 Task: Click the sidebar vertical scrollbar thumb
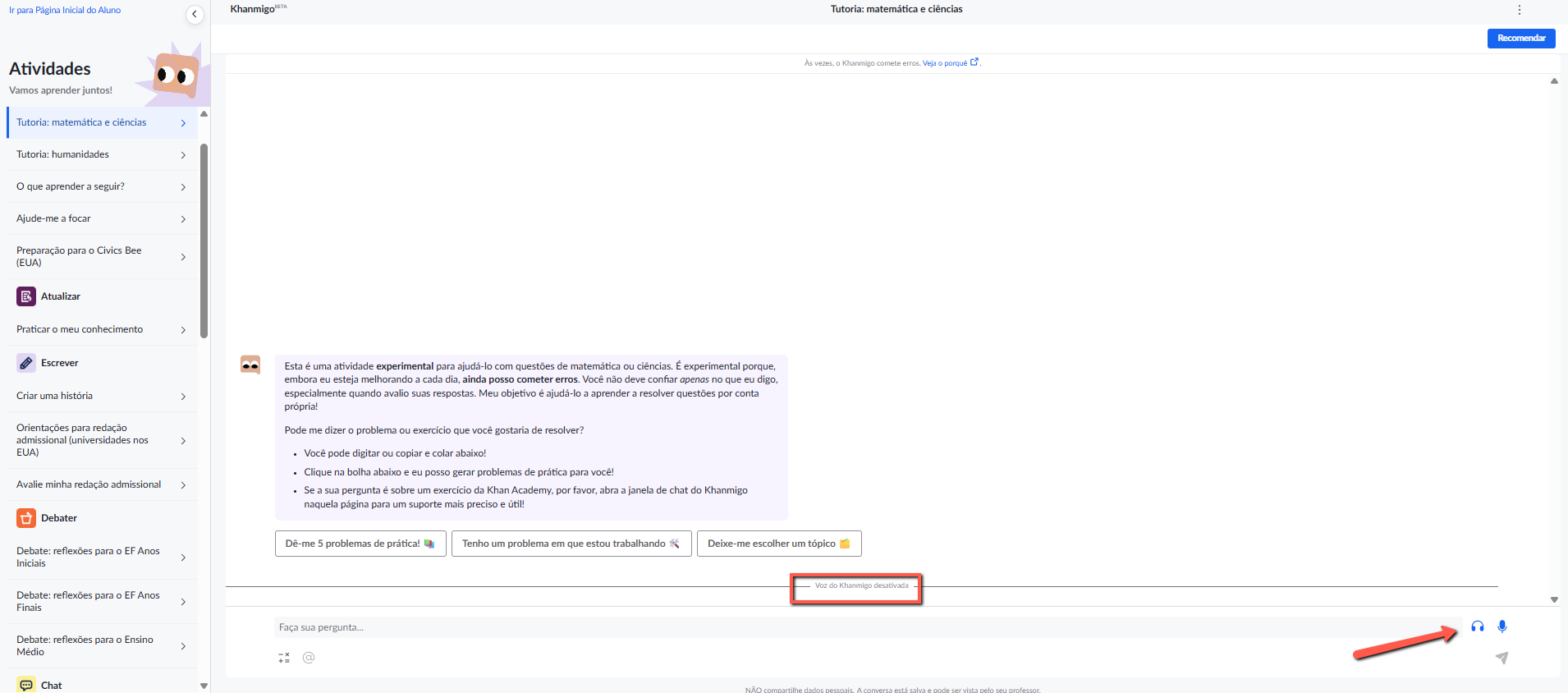point(204,241)
